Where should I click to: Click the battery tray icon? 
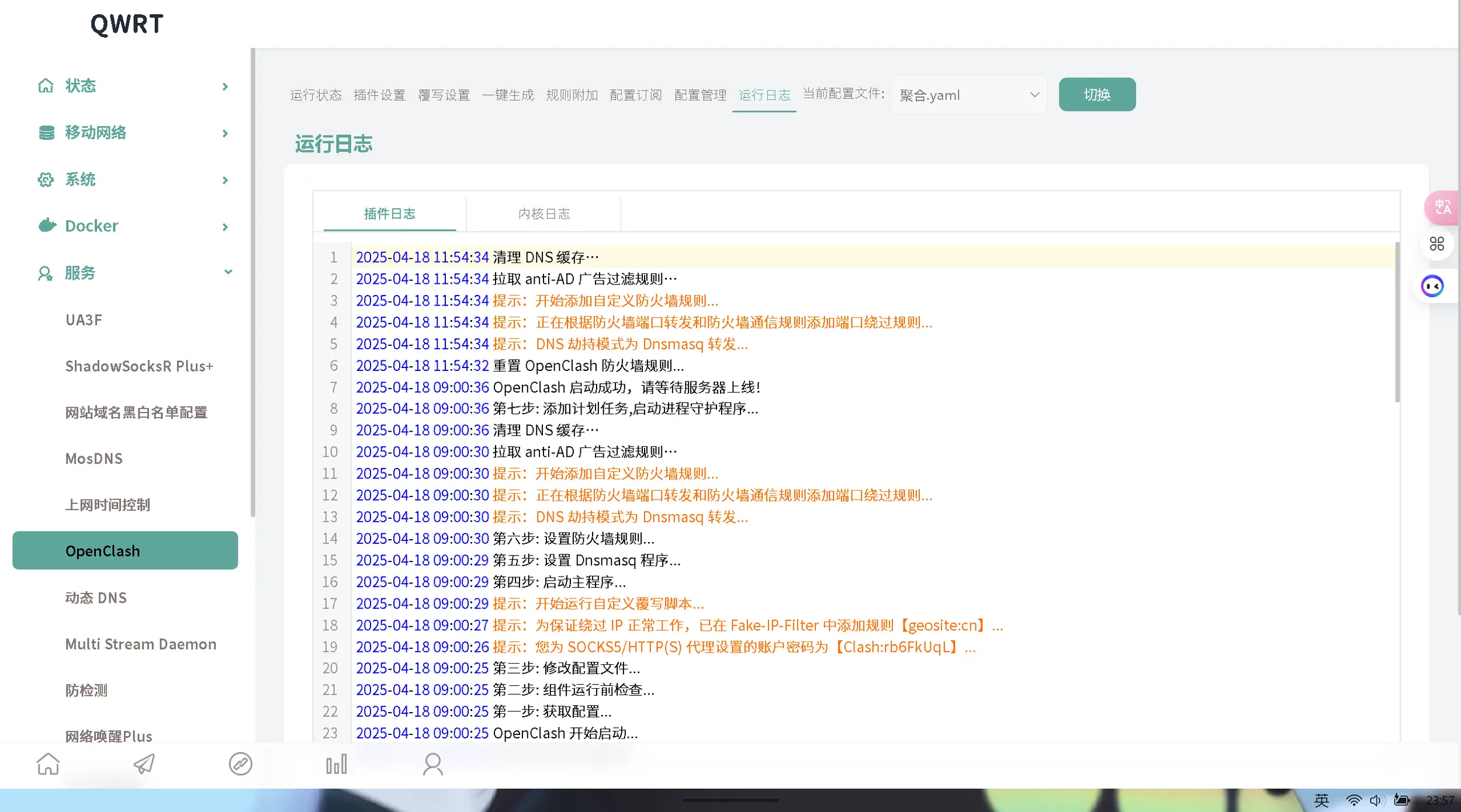(x=1401, y=800)
